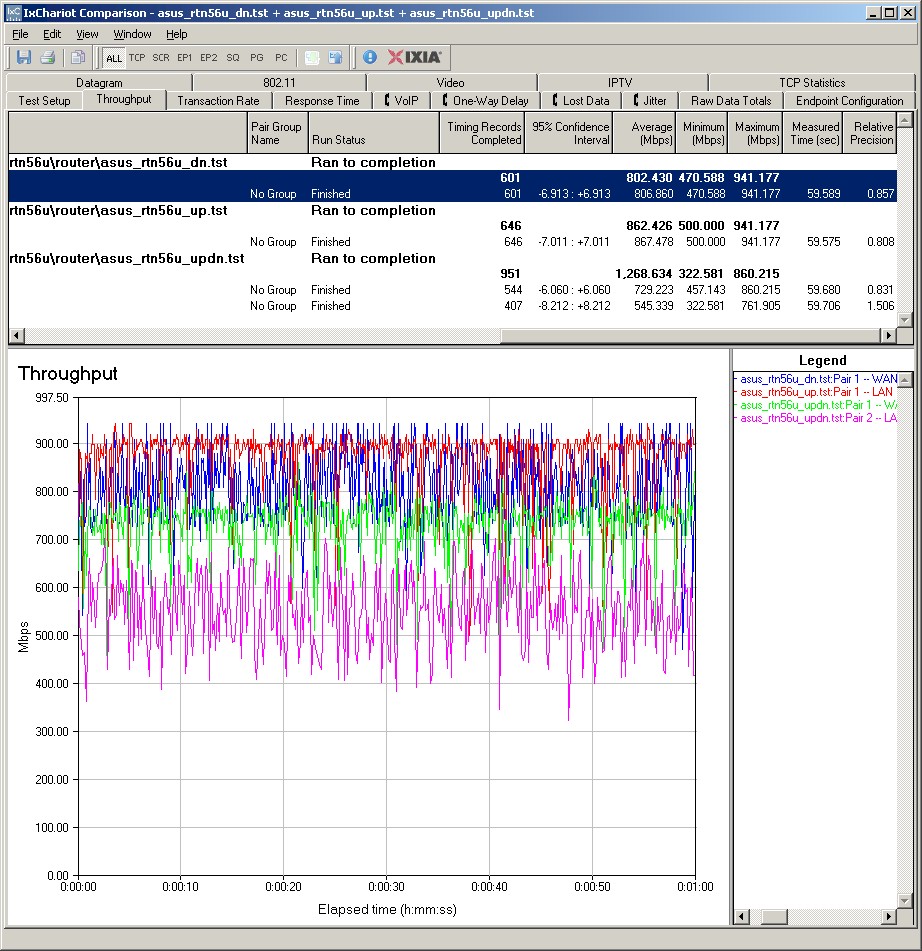Click the Legend panel scroll right arrow
The image size is (922, 951).
889,916
